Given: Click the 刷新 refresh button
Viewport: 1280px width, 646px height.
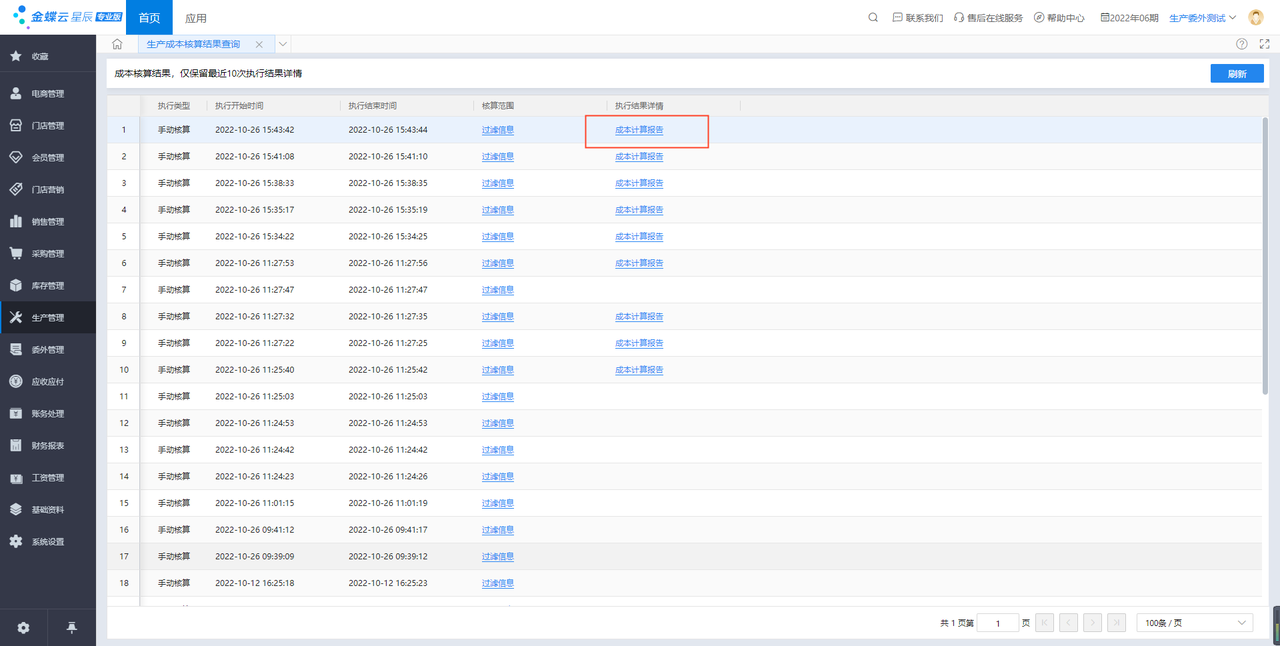Looking at the screenshot, I should [x=1237, y=74].
